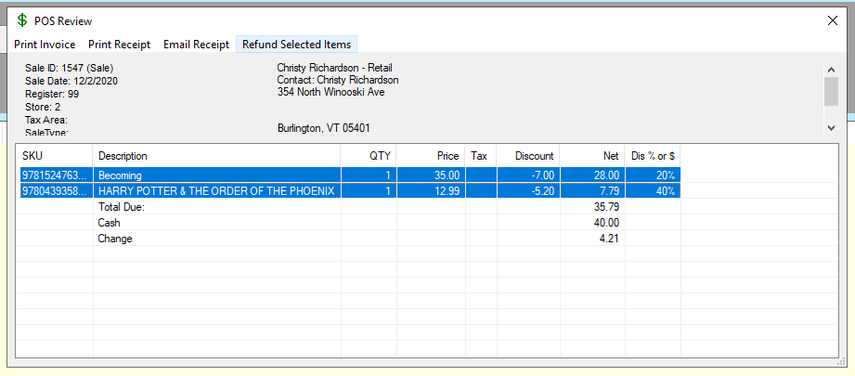This screenshot has width=855, height=376.
Task: Open the Print Invoice menu item
Action: click(45, 45)
